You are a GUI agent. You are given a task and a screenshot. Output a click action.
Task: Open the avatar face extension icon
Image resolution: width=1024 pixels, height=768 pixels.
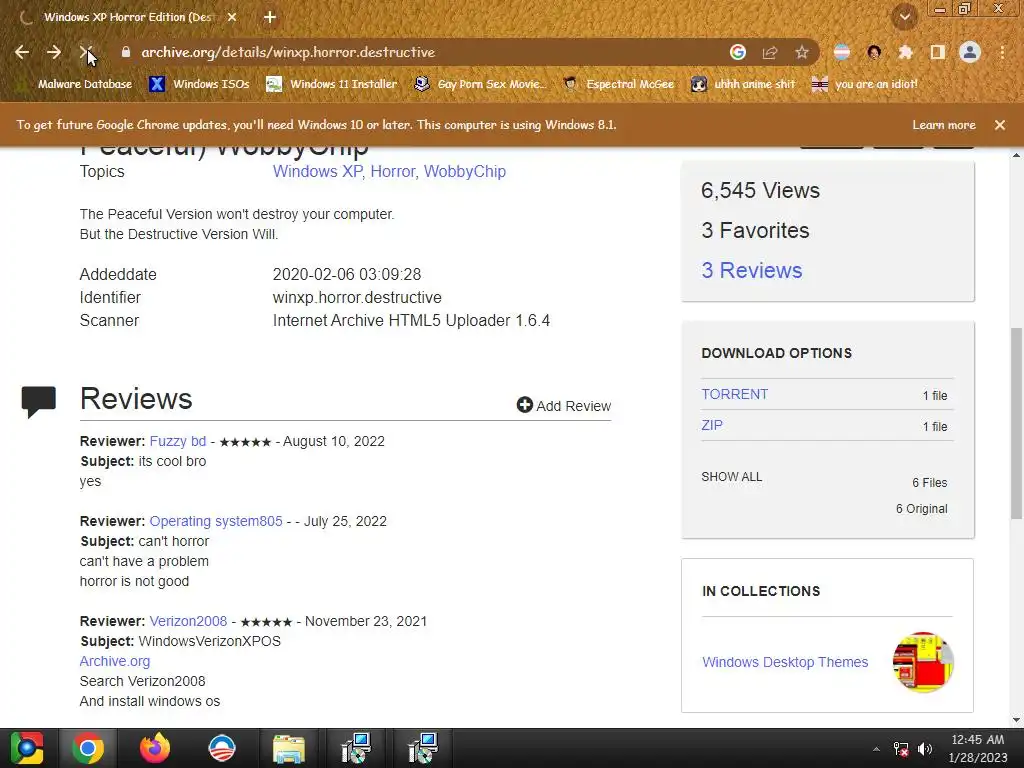pyautogui.click(x=874, y=52)
